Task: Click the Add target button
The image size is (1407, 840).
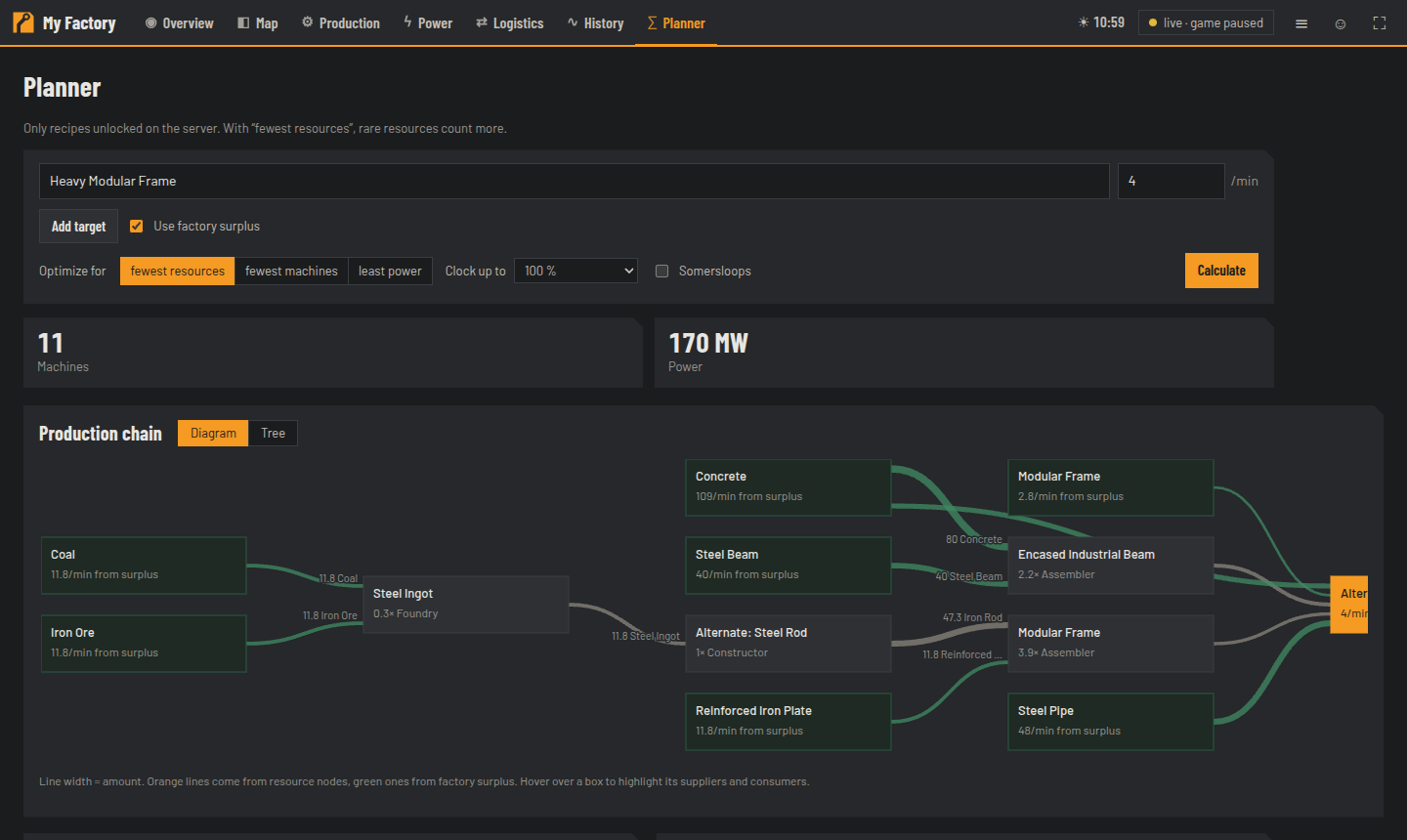Action: tap(78, 226)
